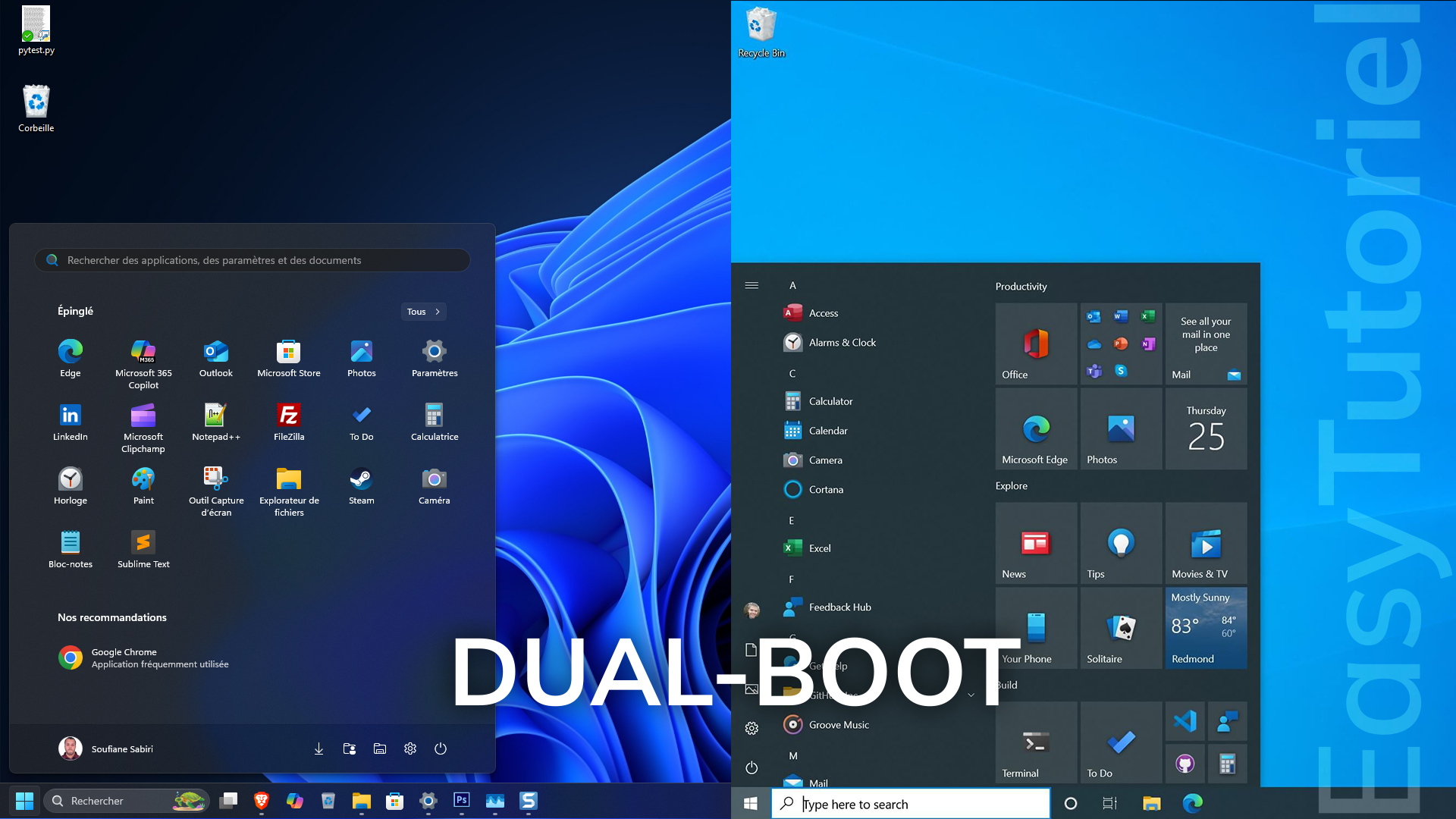
Task: Launch the Terminal tile
Action: (x=1035, y=742)
